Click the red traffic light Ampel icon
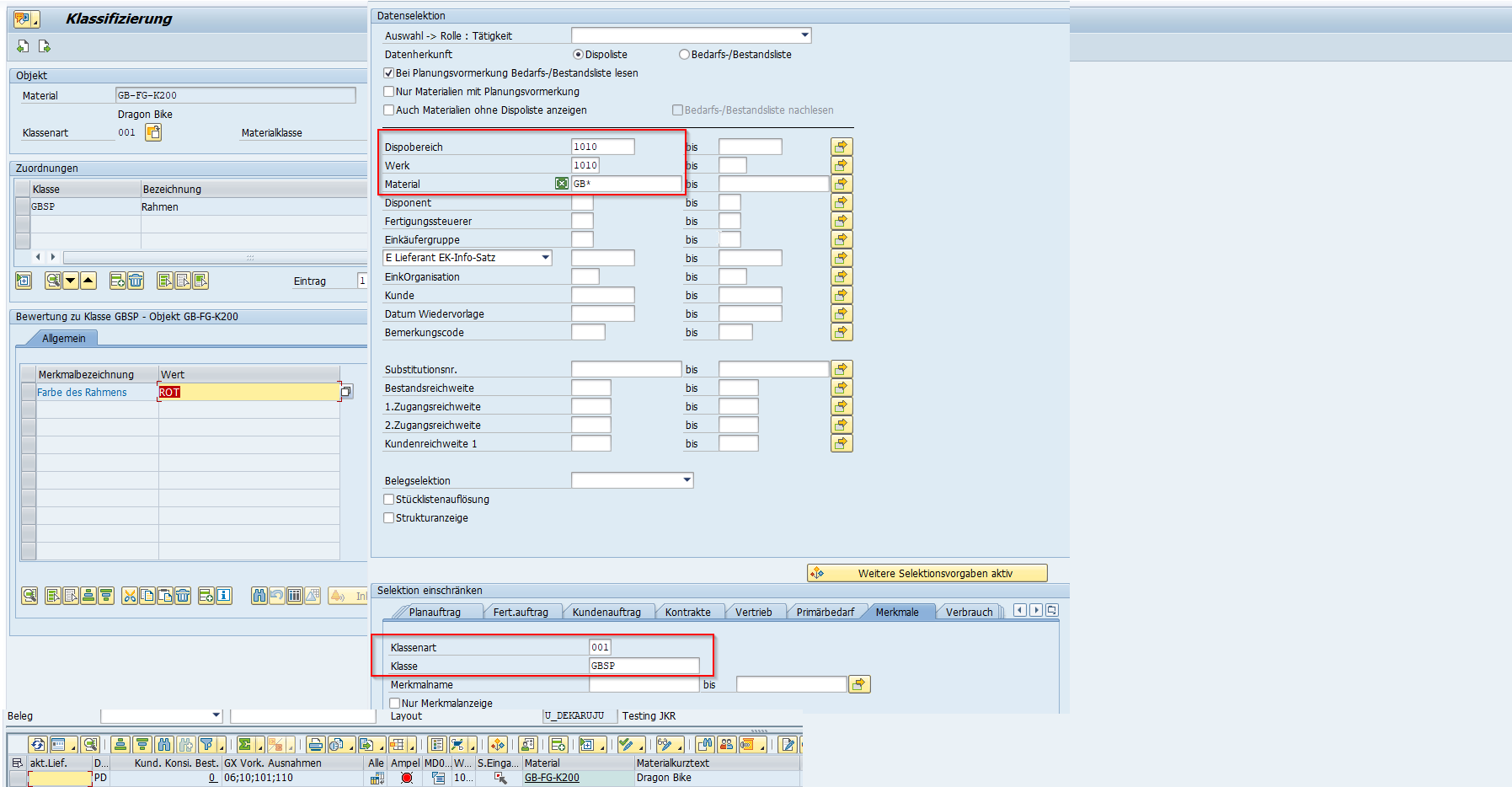This screenshot has height=787, width=1512. [x=406, y=778]
